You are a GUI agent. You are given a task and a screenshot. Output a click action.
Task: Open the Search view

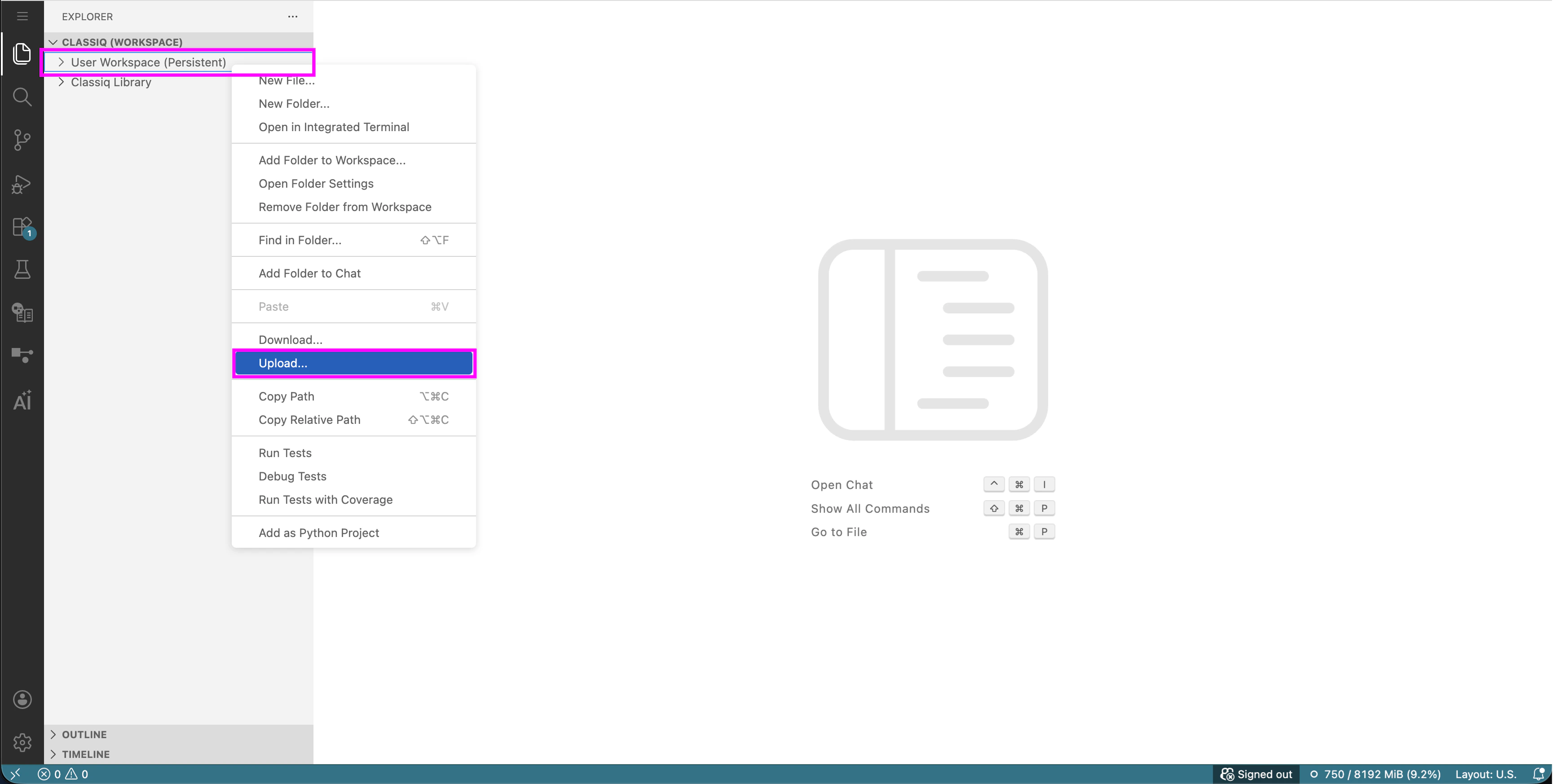tap(22, 97)
